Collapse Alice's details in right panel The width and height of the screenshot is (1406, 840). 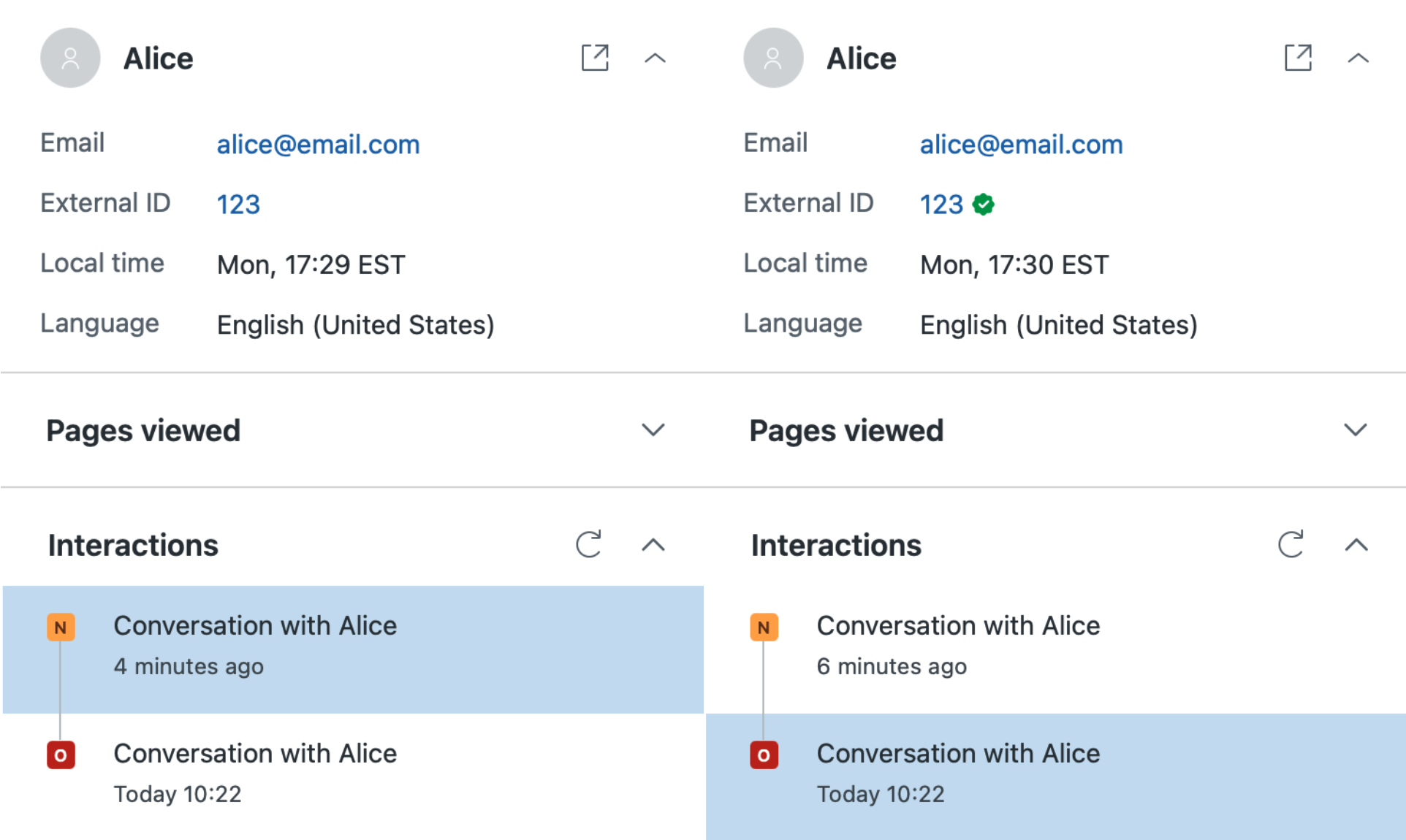(x=1358, y=58)
